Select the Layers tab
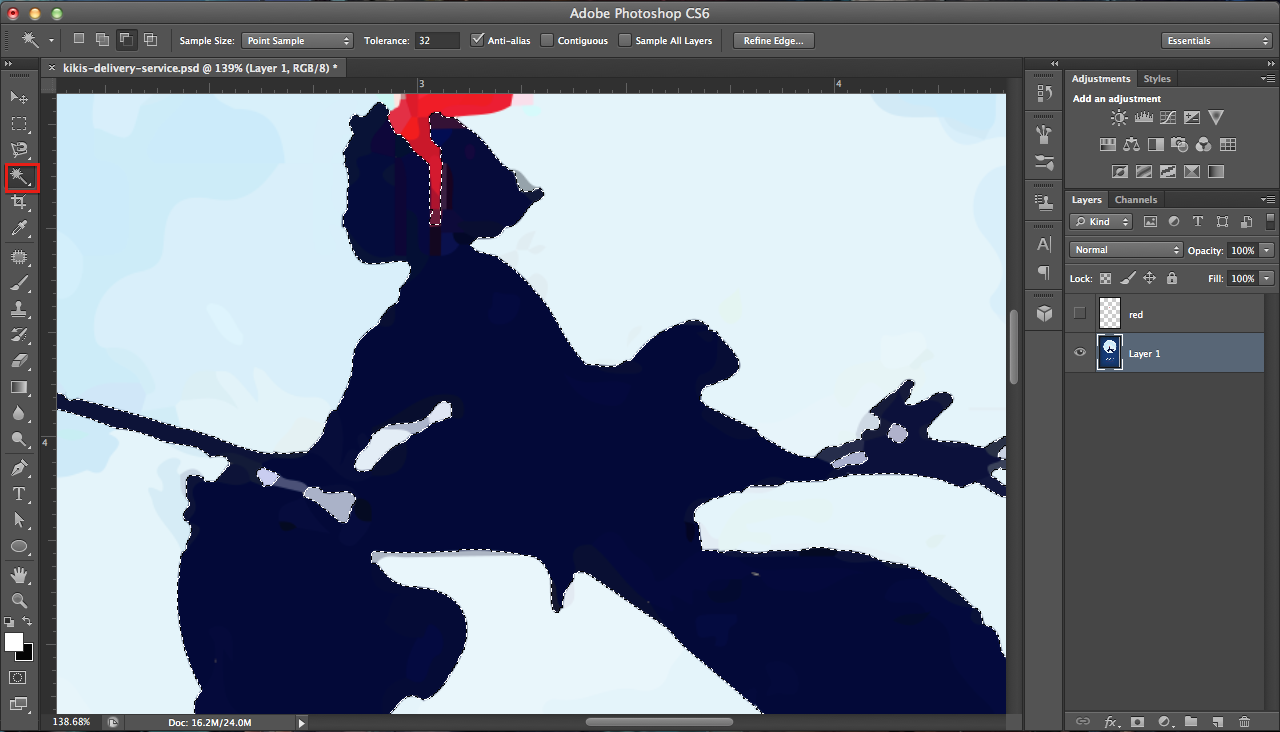Screen dimensions: 1280x732 click(x=1087, y=200)
